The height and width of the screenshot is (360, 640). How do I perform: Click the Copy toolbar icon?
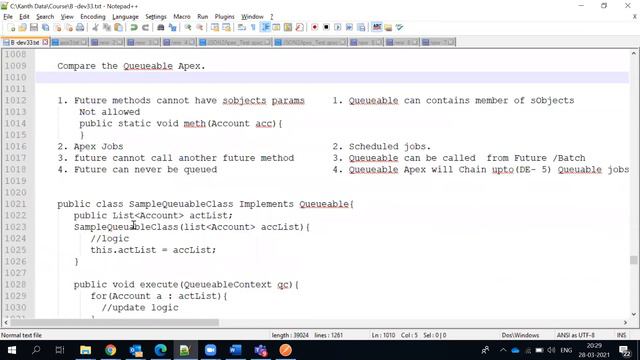(107, 27)
